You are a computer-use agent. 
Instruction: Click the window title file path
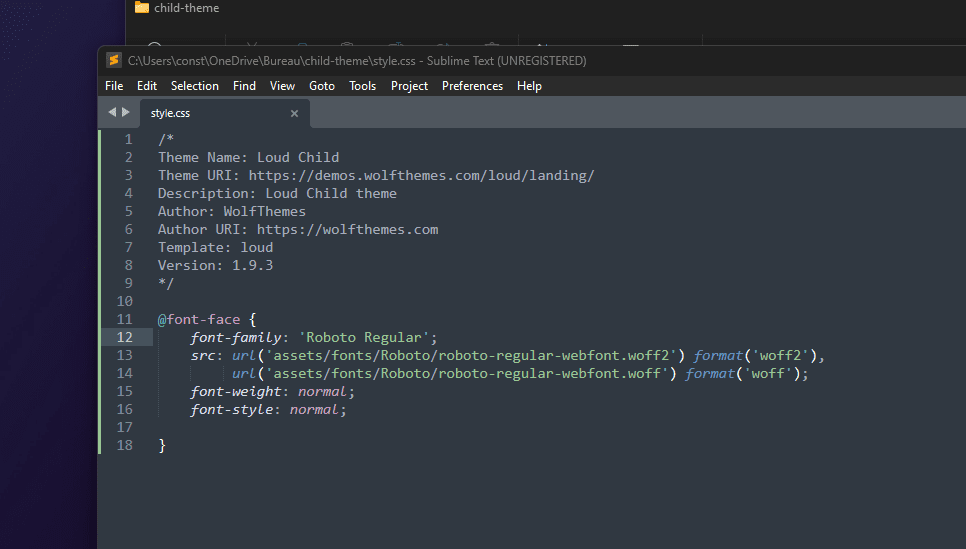[272, 60]
